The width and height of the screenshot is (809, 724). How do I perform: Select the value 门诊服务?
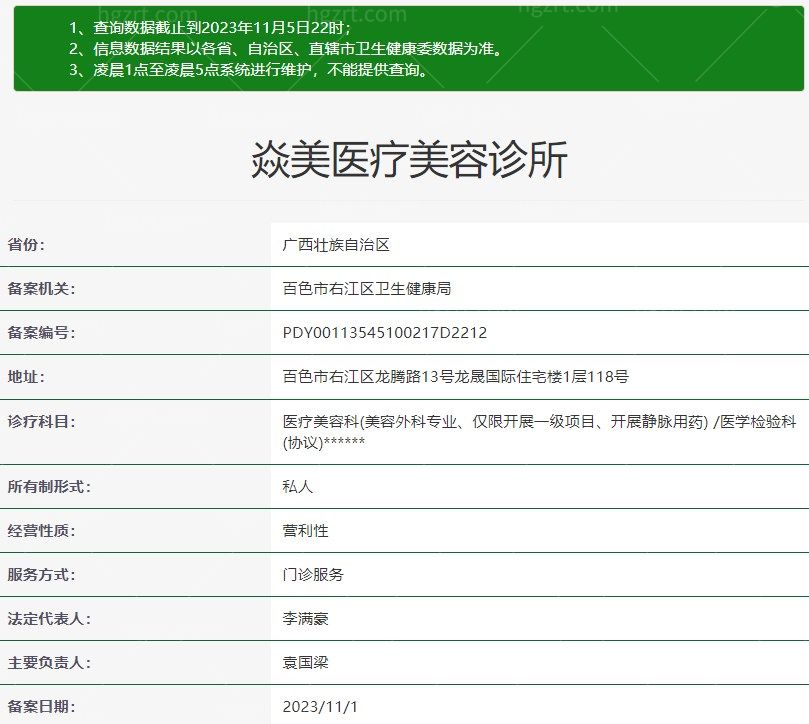pos(313,574)
